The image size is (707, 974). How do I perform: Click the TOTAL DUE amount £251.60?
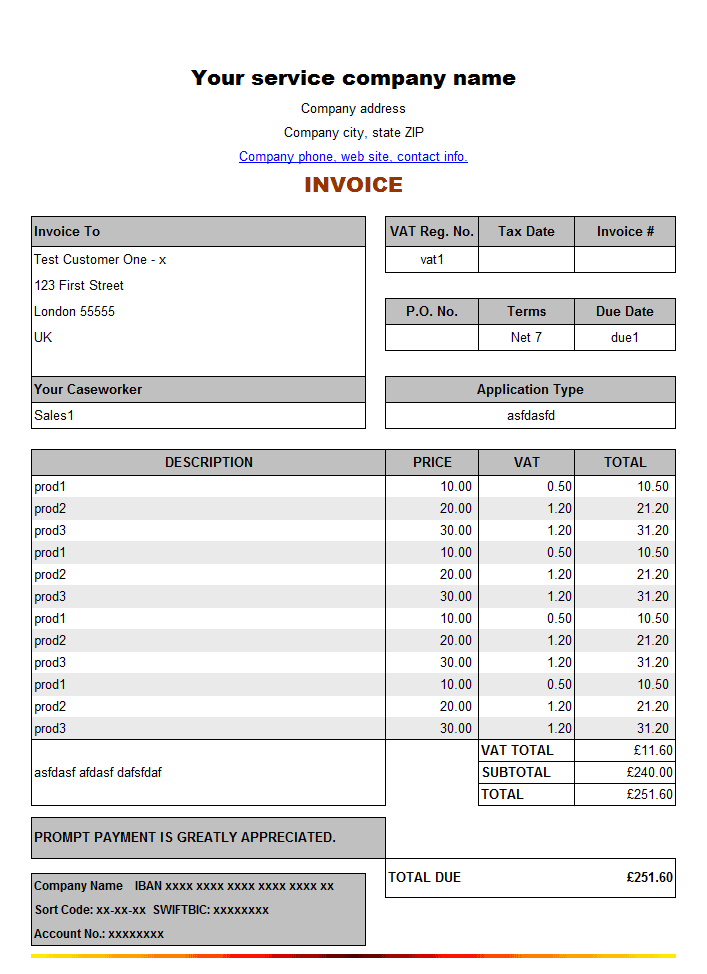click(x=649, y=878)
